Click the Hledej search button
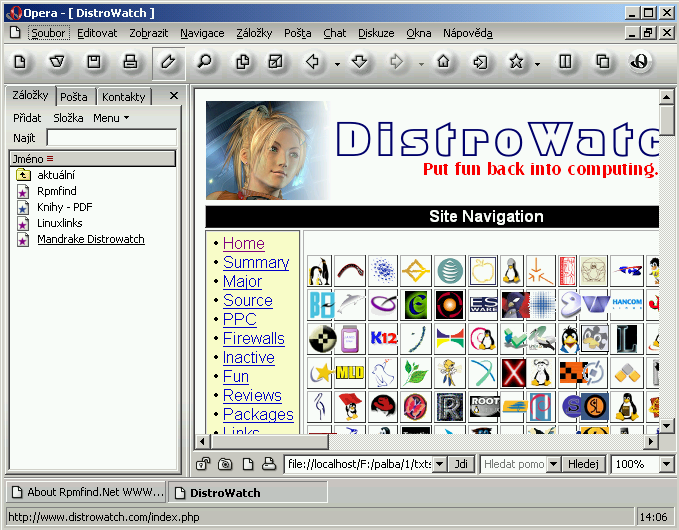The height and width of the screenshot is (530, 679). click(583, 464)
